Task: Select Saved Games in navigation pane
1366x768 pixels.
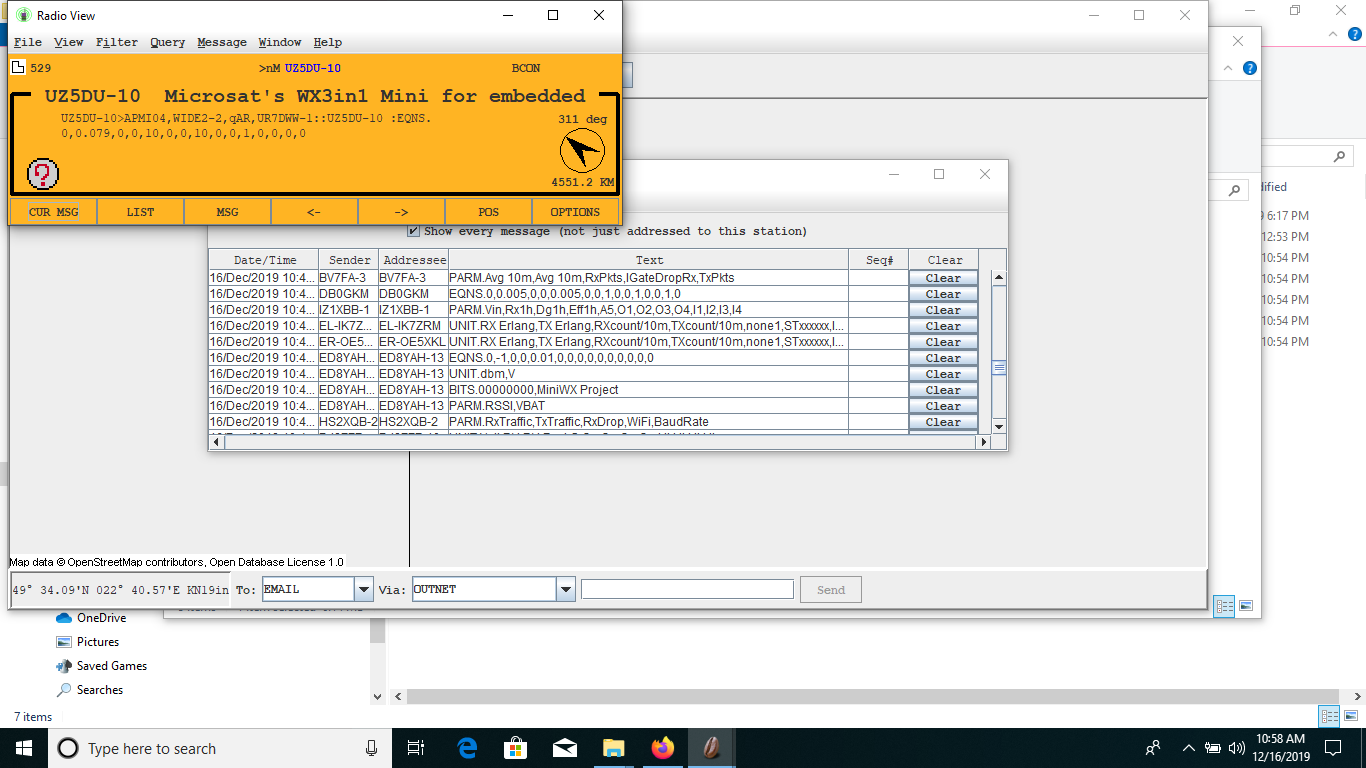Action: [101, 666]
